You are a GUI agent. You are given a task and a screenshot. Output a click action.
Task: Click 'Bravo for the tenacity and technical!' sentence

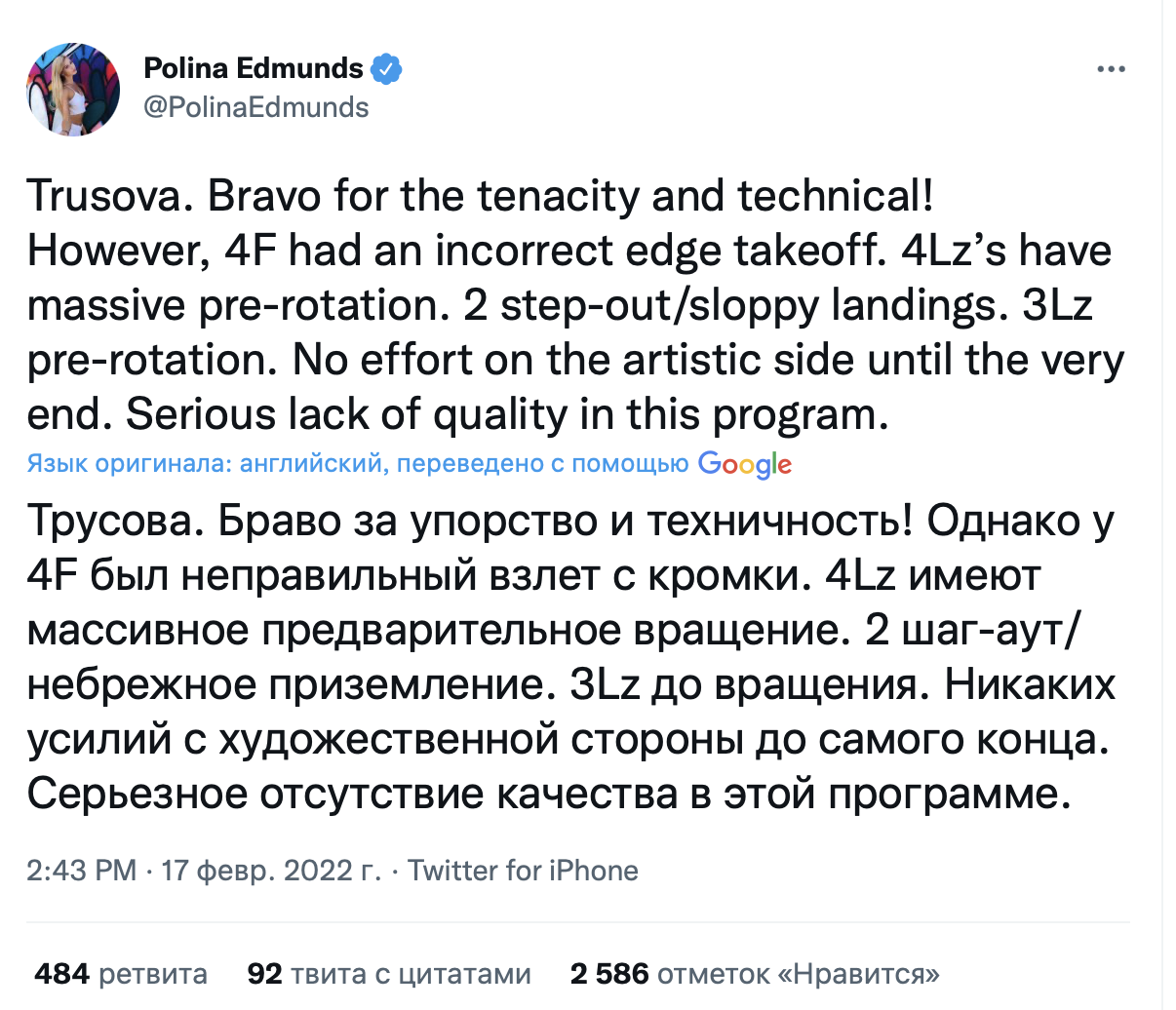pyautogui.click(x=571, y=197)
